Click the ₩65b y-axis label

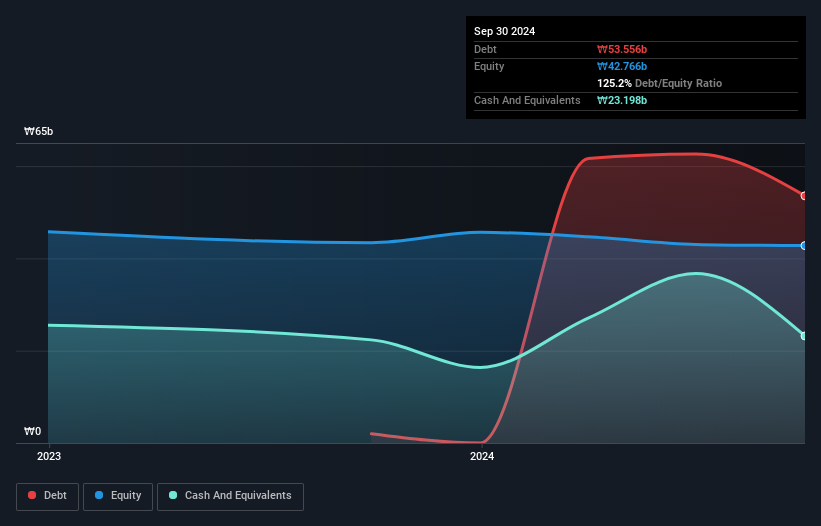[x=38, y=131]
